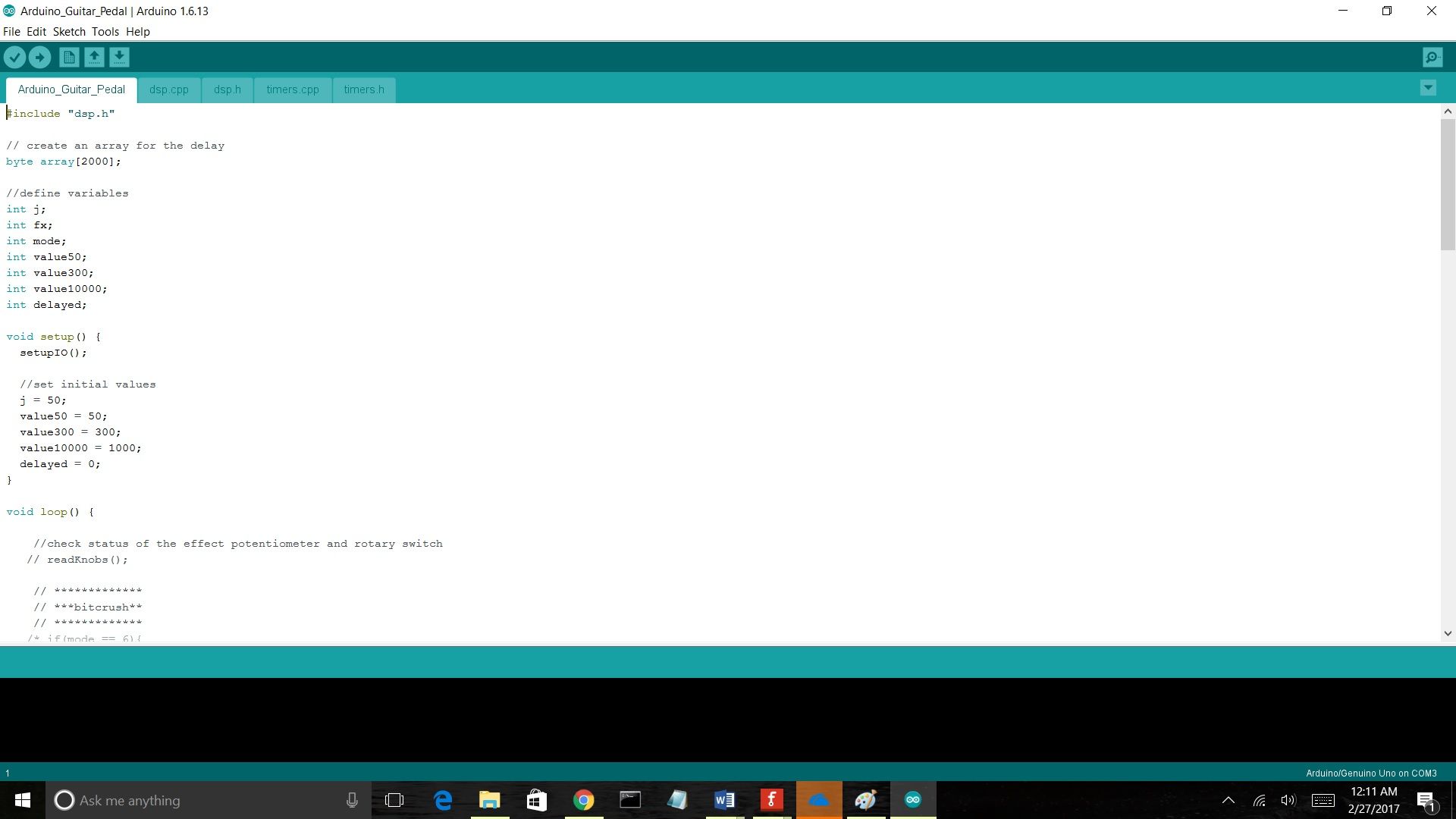Create a new sketch with New icon
Screen dimensions: 1456x819
(x=69, y=57)
